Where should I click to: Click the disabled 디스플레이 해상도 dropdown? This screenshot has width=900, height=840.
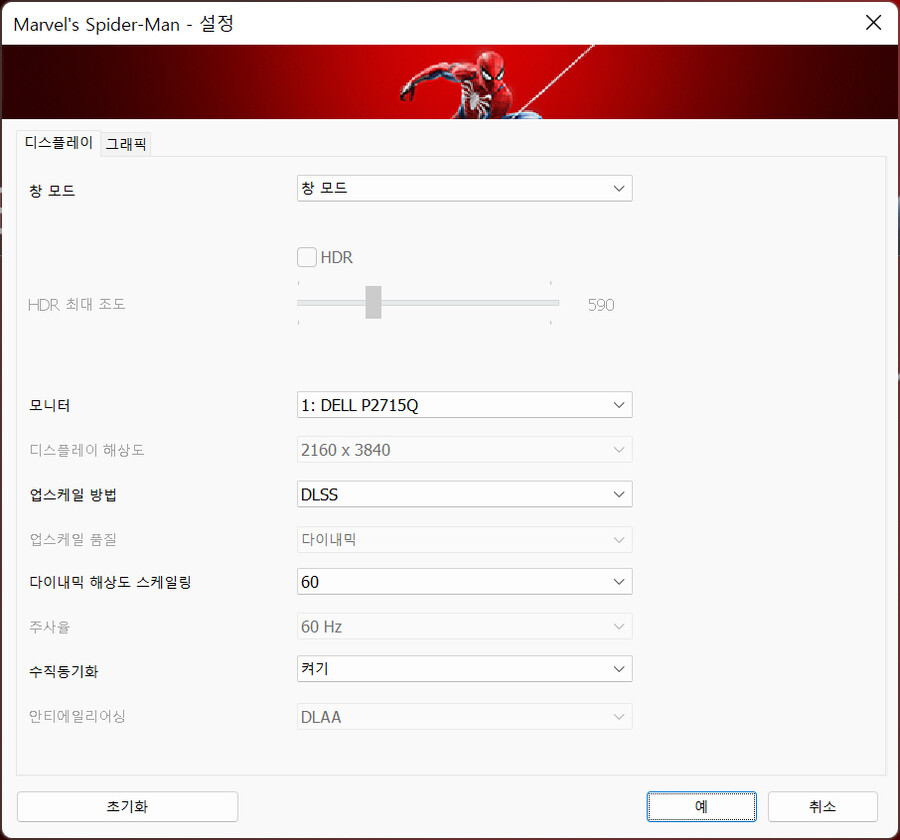pos(464,450)
